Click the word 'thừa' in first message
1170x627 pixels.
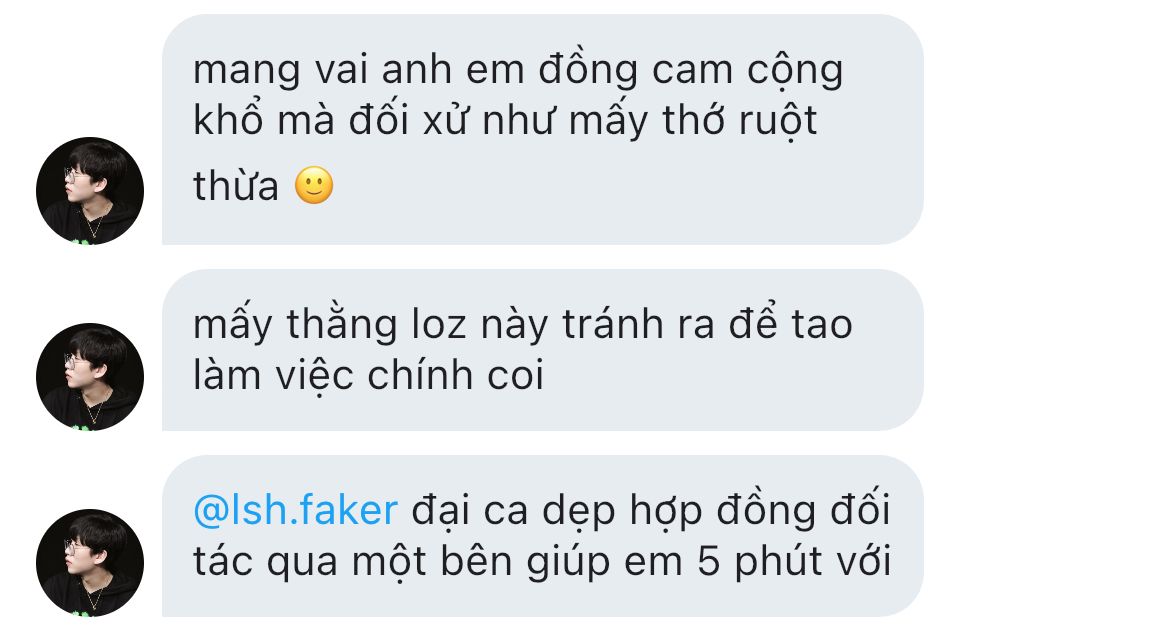pos(236,186)
